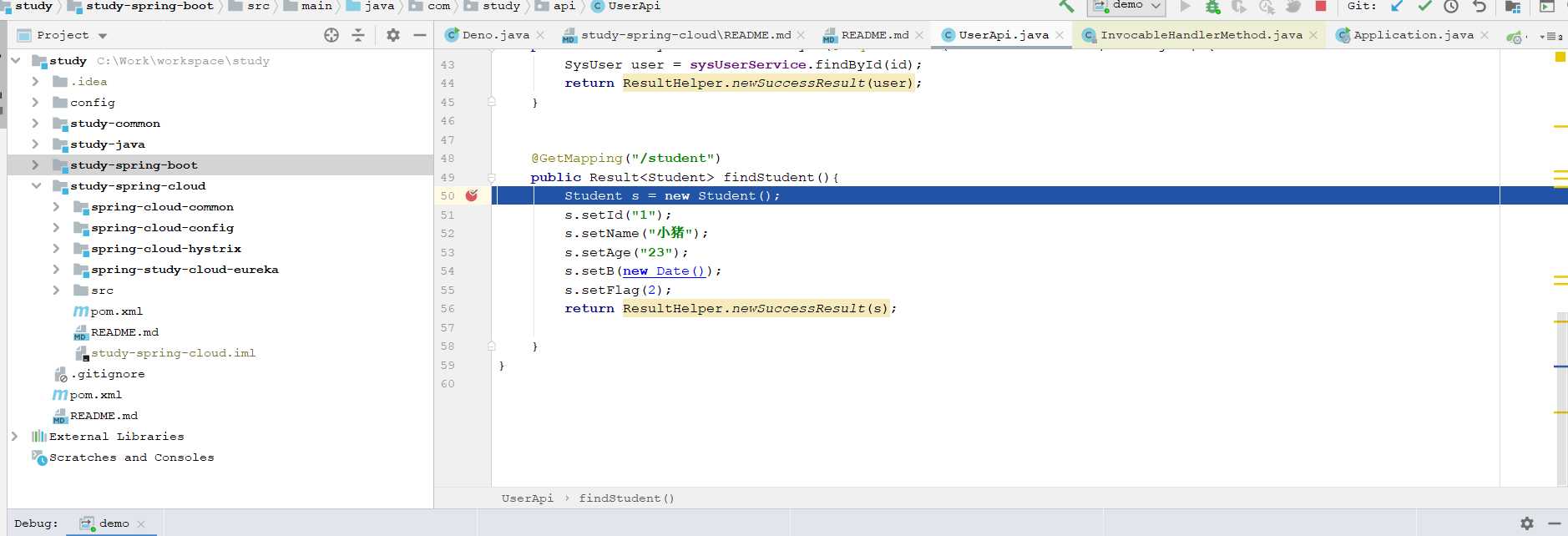Screen dimensions: 1568x536
Task: Hide the Debug tool window
Action: 1554,523
